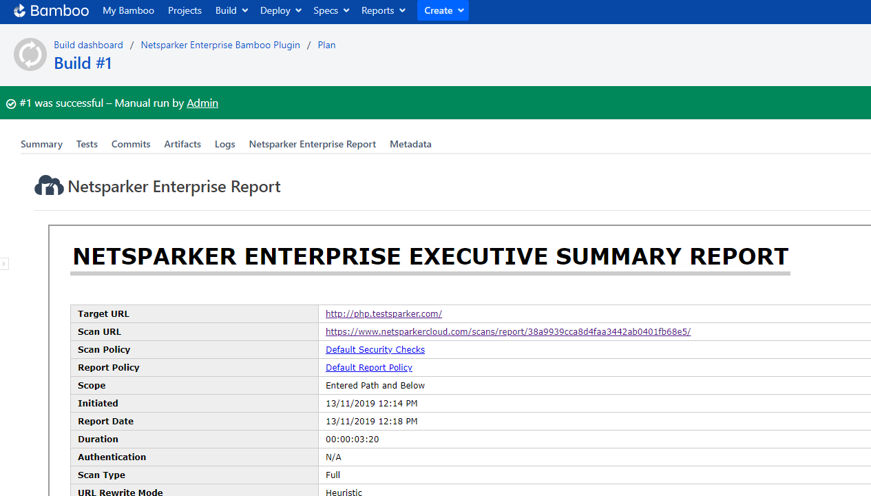871x496 pixels.
Task: Click the 'Entered Path and Below' scope value
Action: (375, 385)
